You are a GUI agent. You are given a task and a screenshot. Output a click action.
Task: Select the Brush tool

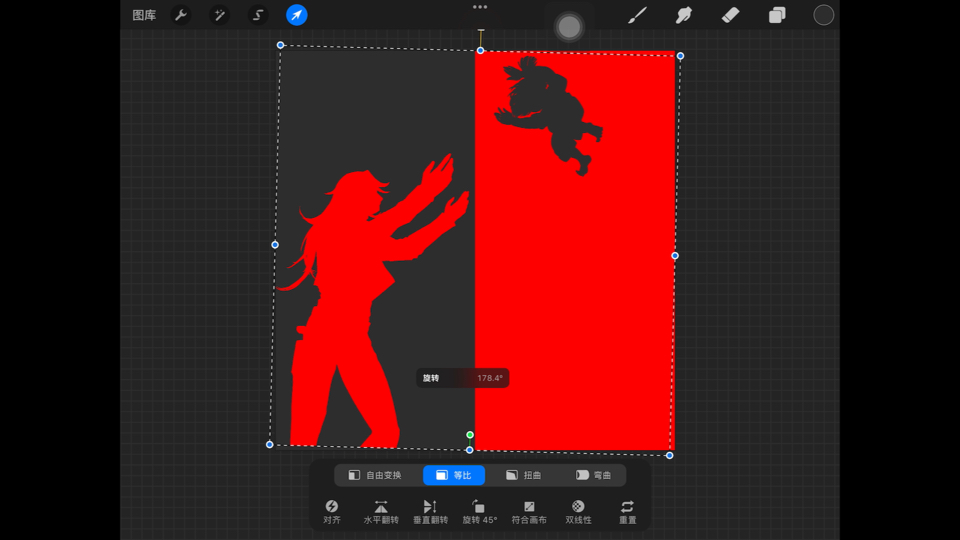click(x=637, y=15)
